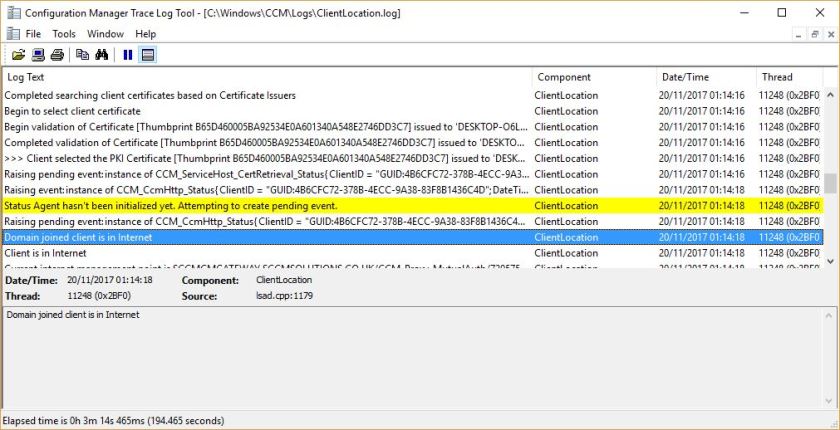This screenshot has width=840, height=430.
Task: Open the Window menu
Action: (x=105, y=34)
